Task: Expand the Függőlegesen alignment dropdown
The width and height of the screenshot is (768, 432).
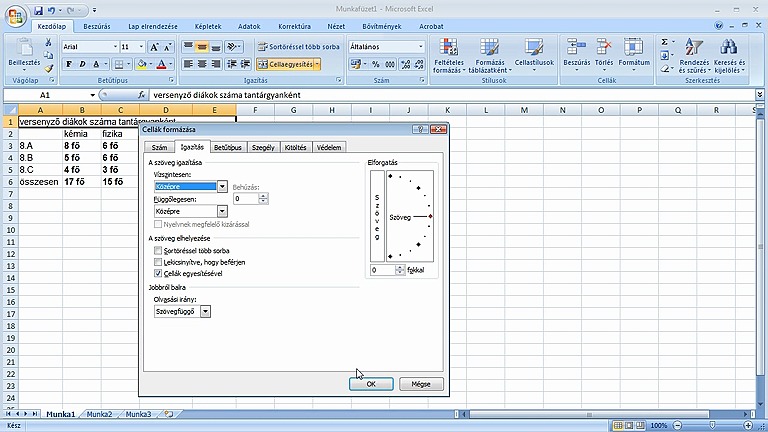Action: pyautogui.click(x=222, y=211)
